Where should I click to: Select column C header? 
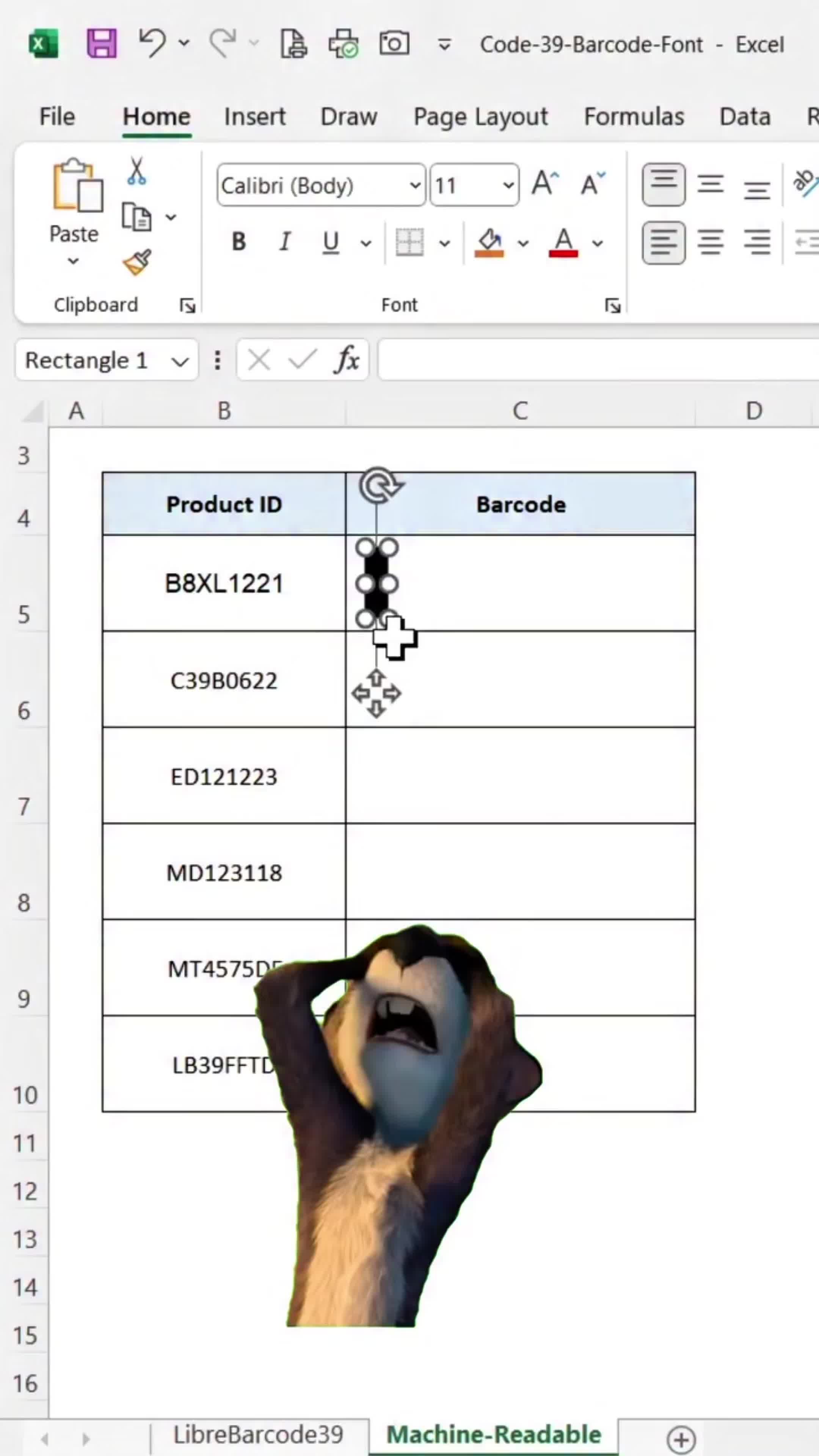tap(521, 410)
